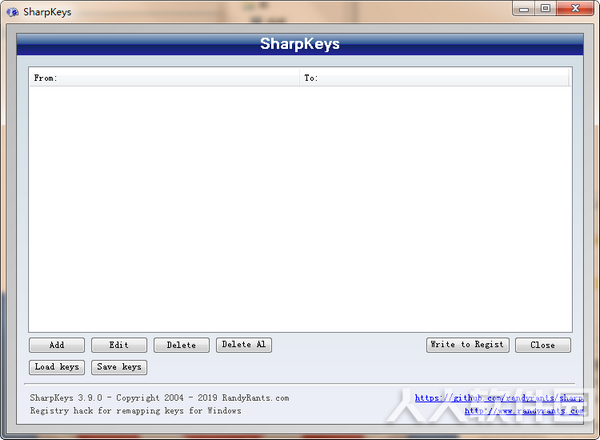Remove all mappings with Delete All
Image resolution: width=600 pixels, height=440 pixels.
click(244, 345)
